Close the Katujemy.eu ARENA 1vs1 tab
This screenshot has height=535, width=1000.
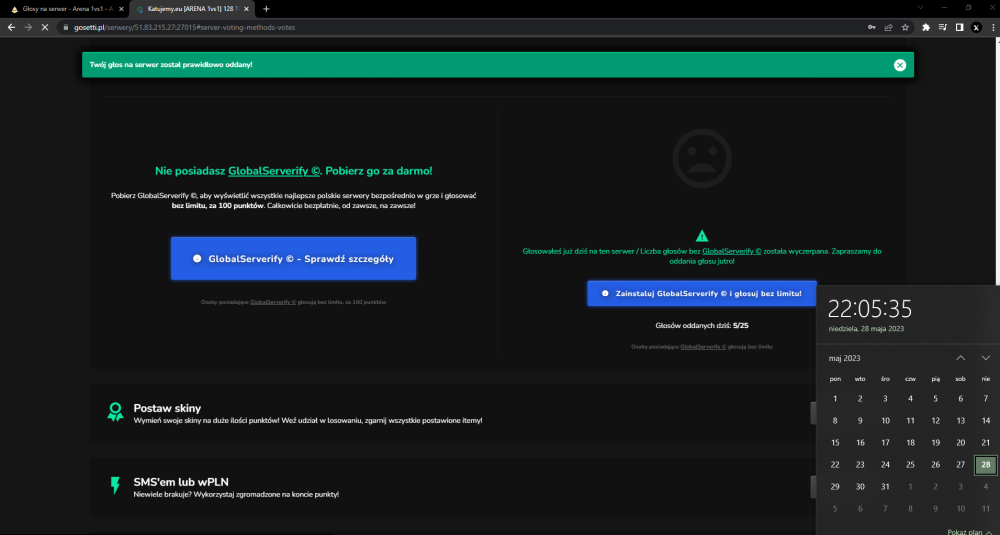247,9
